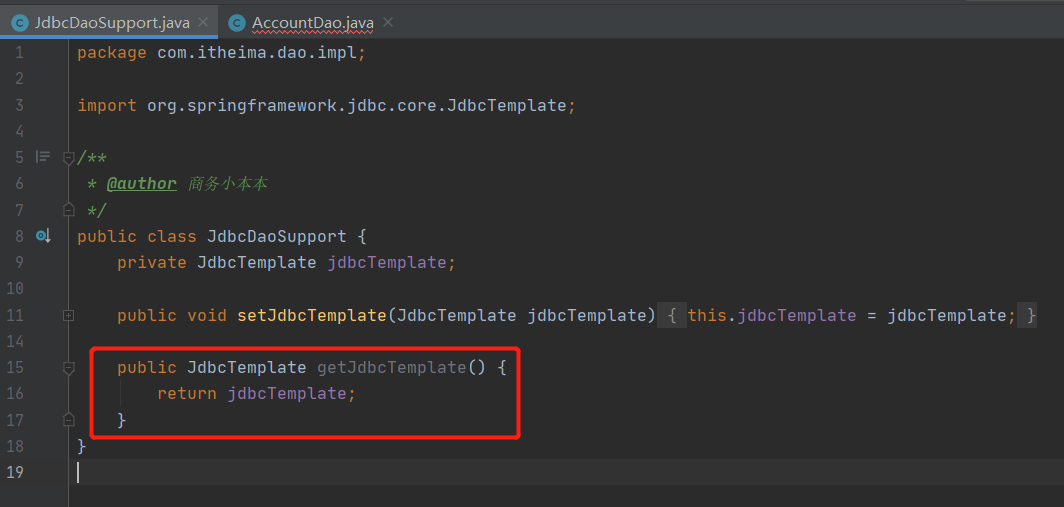This screenshot has height=507, width=1064.
Task: Click the public keyword on line 15
Action: tap(147, 368)
